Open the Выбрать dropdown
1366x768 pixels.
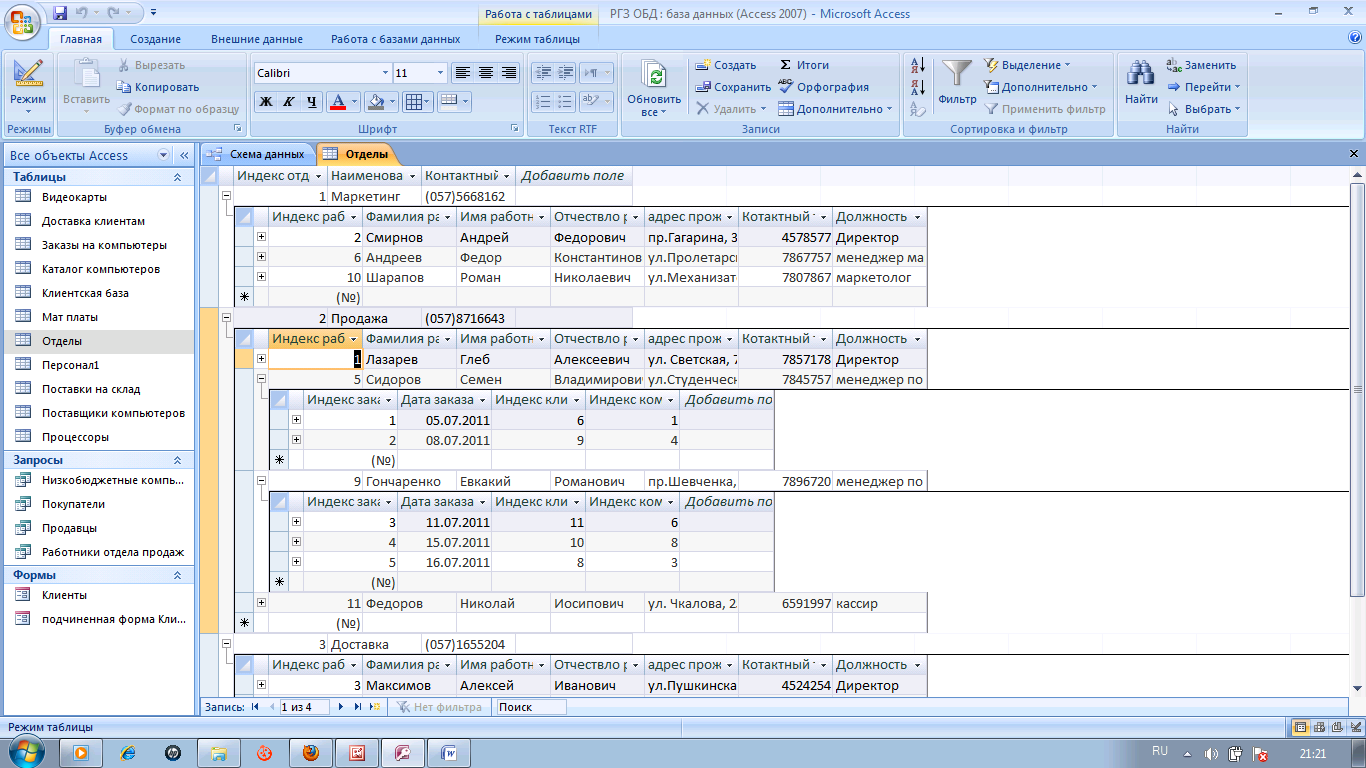pos(1204,109)
